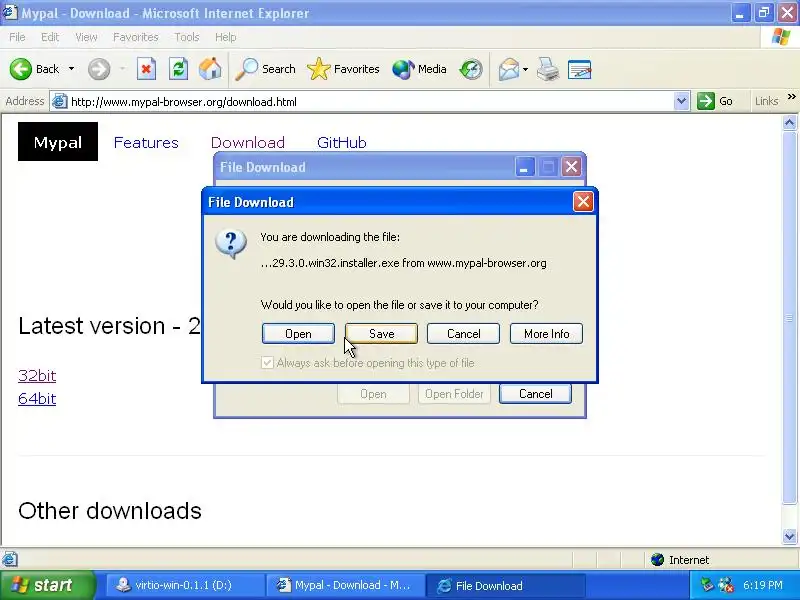Open the Help menu
Image resolution: width=800 pixels, height=600 pixels.
coord(226,37)
